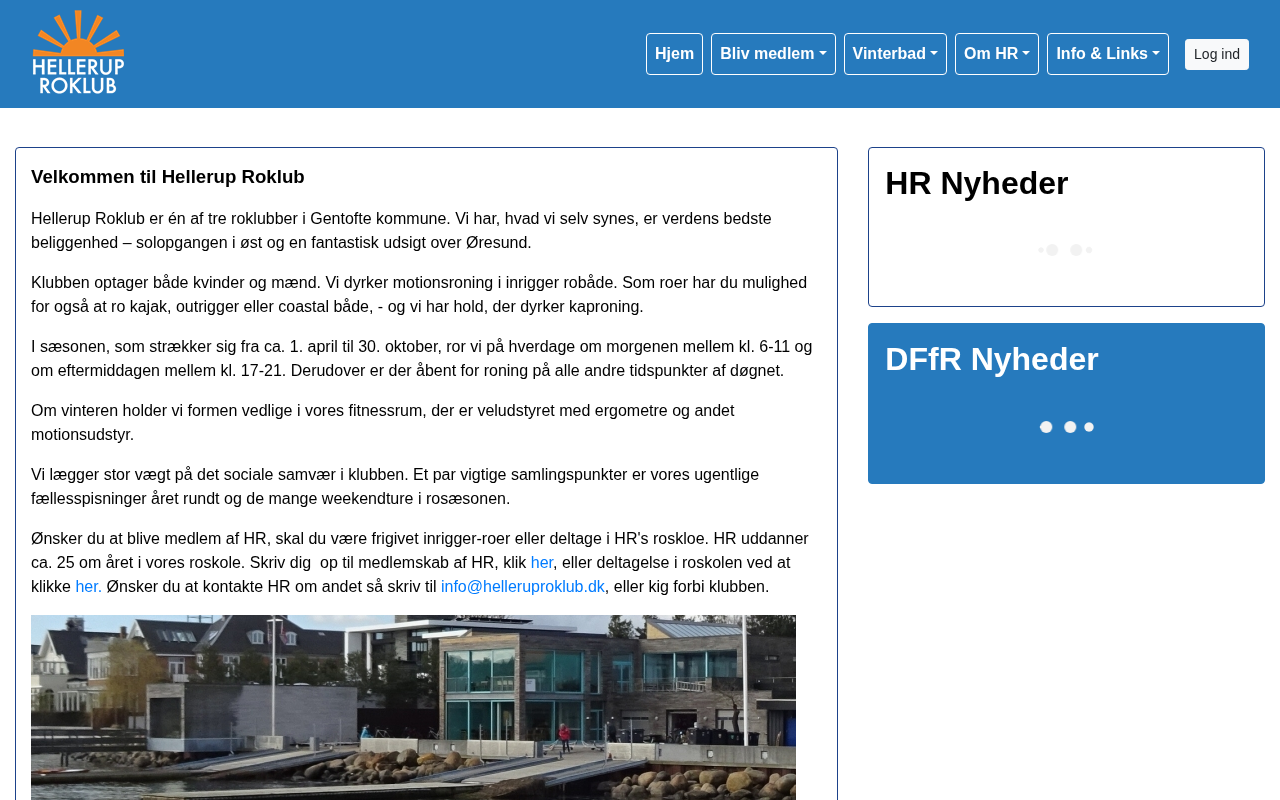The image size is (1280, 800).
Task: Expand the Om HR menu
Action: [x=997, y=54]
